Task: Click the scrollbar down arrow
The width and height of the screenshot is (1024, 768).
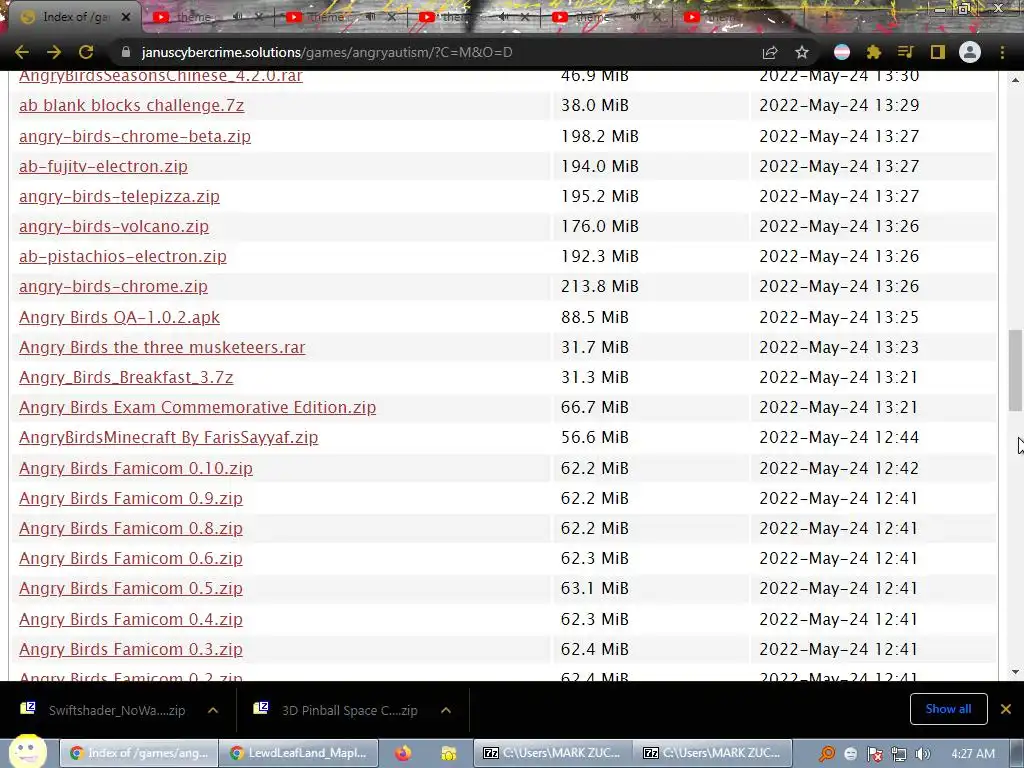Action: pyautogui.click(x=1015, y=671)
